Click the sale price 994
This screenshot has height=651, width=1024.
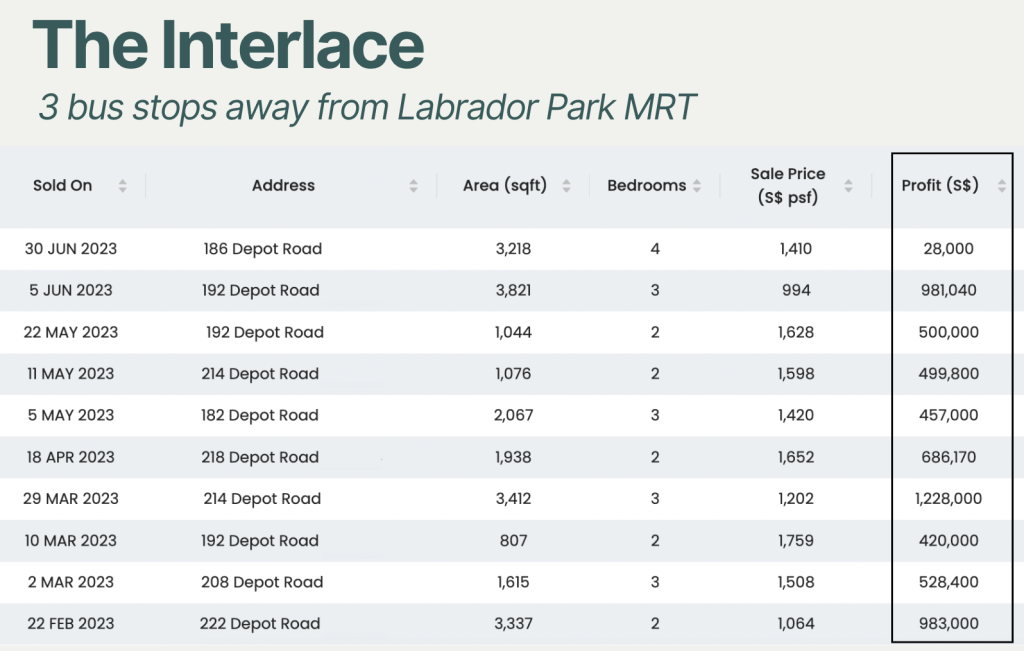[796, 291]
